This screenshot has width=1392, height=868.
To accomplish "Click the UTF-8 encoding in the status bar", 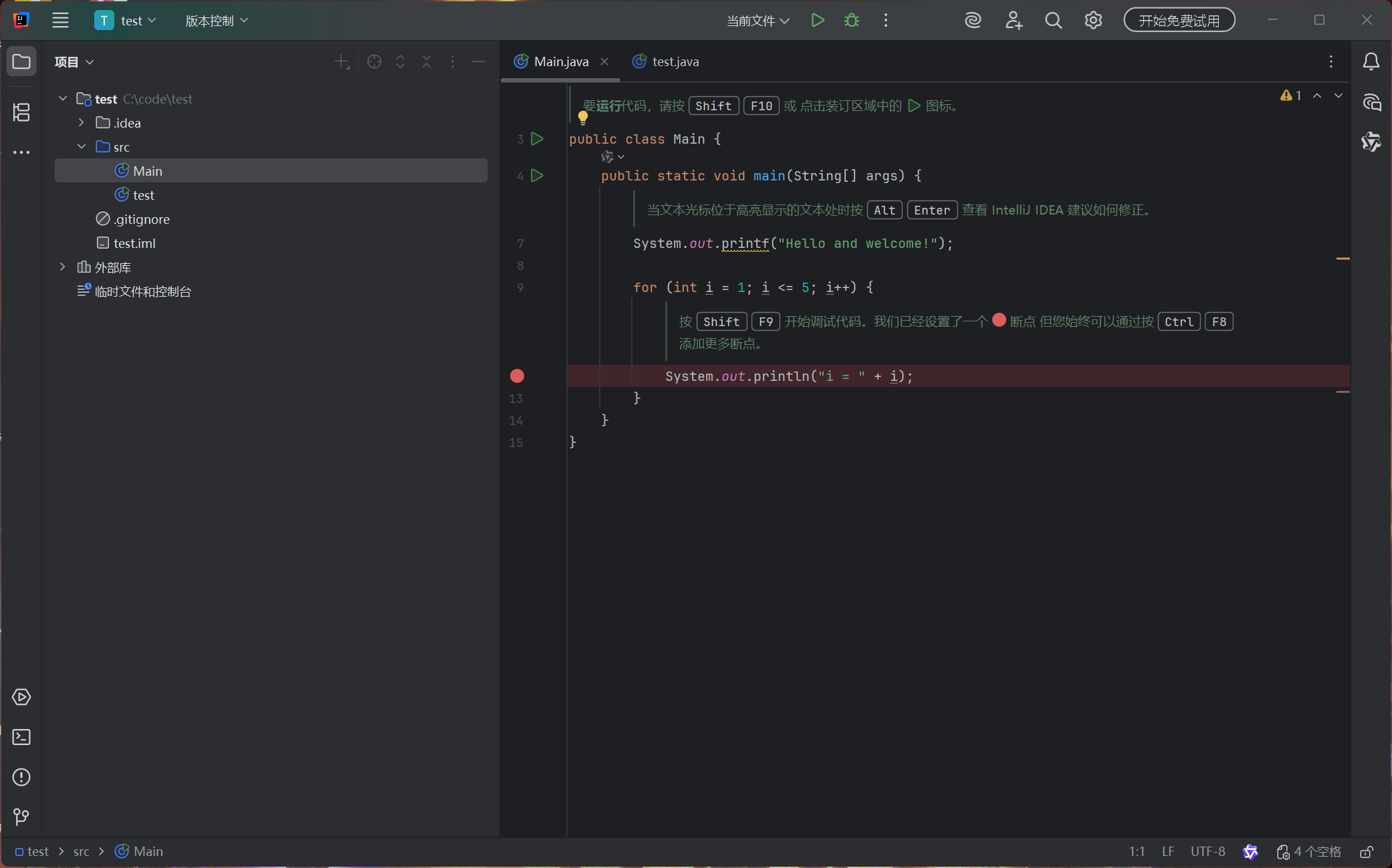I will [1207, 852].
